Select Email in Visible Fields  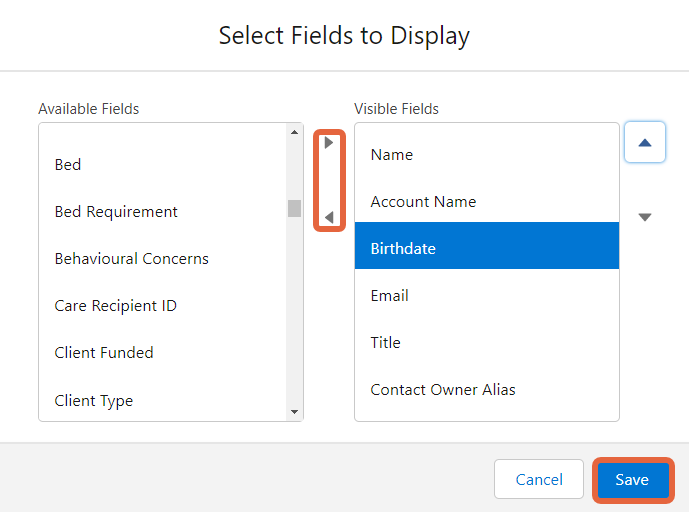[x=487, y=296]
